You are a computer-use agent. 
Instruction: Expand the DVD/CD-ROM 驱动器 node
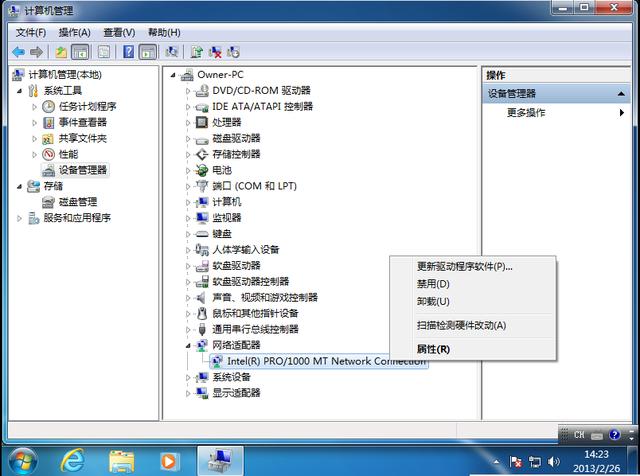(x=188, y=91)
